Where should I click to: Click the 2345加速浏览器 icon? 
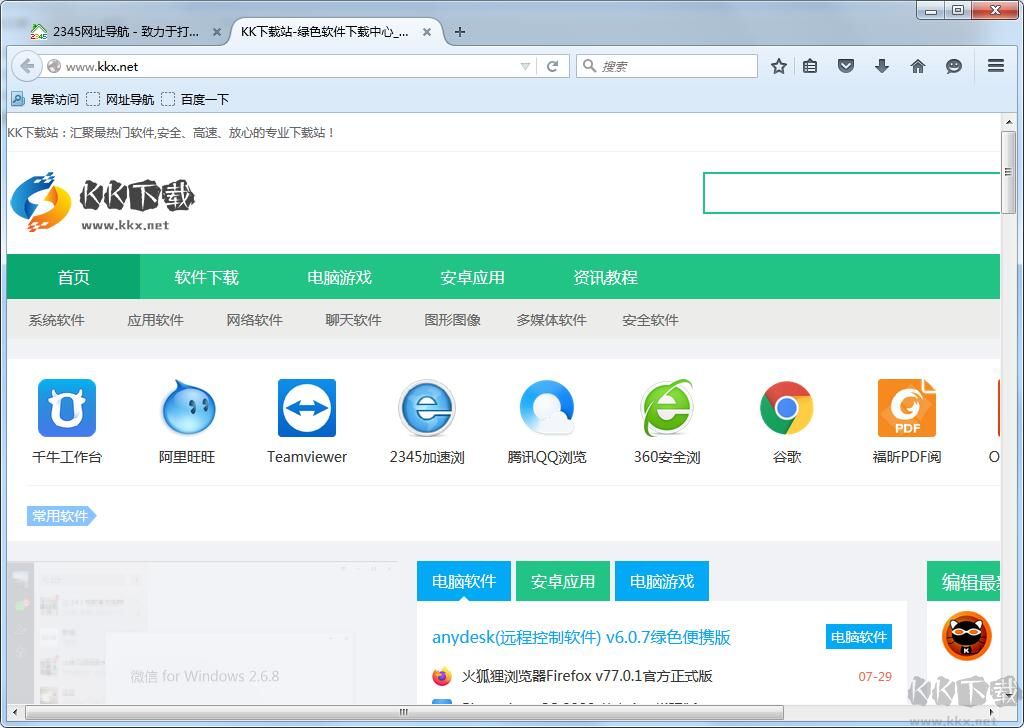pos(426,407)
